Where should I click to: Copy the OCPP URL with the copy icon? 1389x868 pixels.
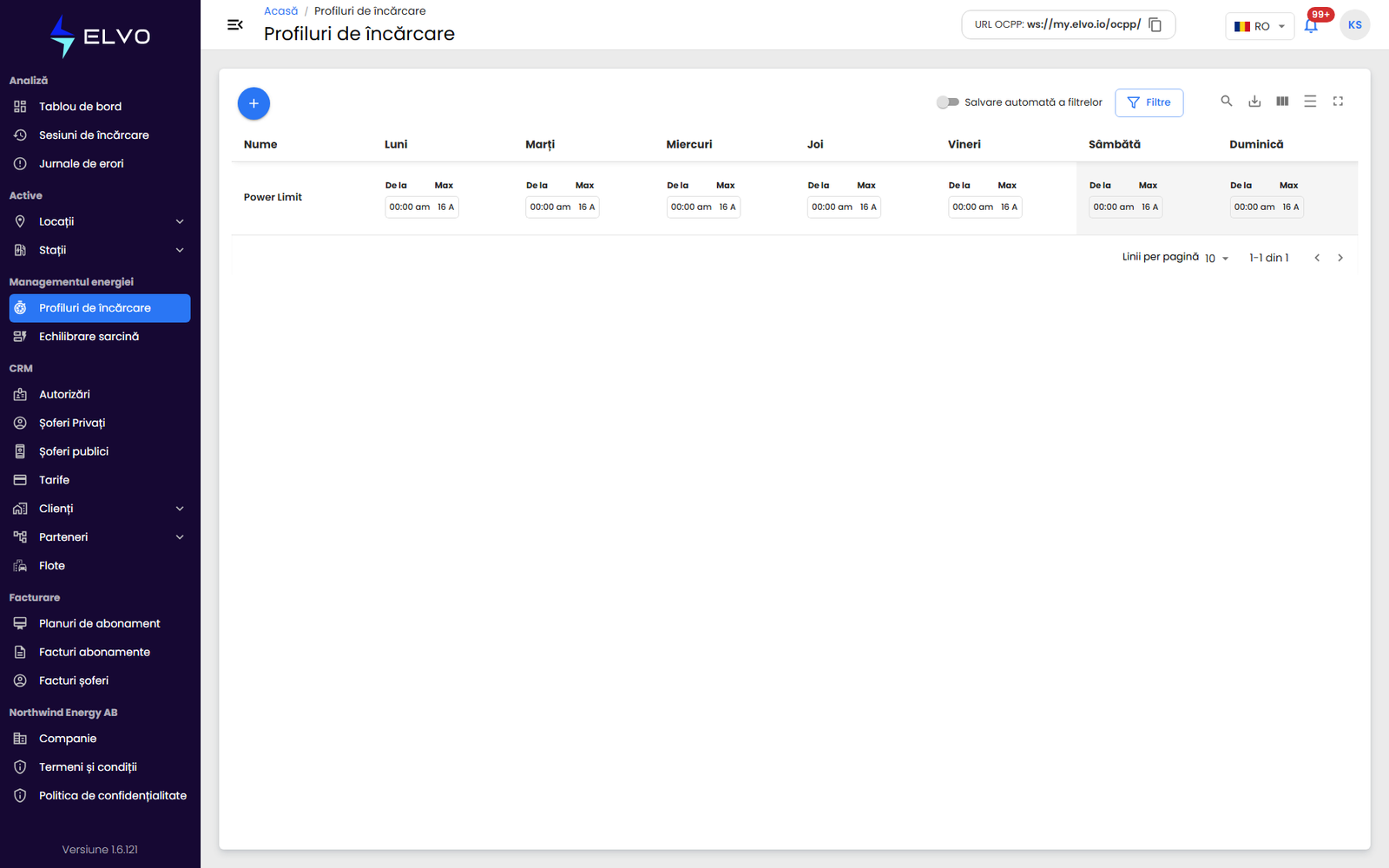point(1155,25)
